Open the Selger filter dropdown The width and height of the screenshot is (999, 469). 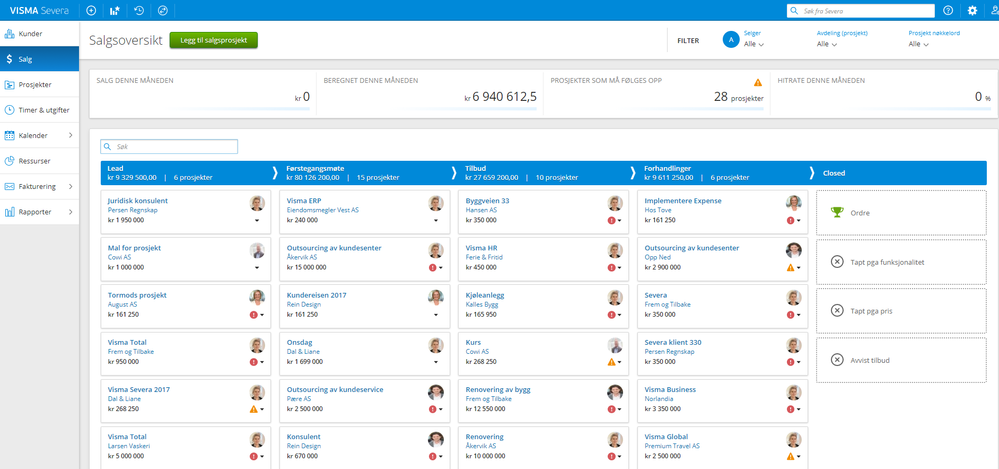[754, 44]
